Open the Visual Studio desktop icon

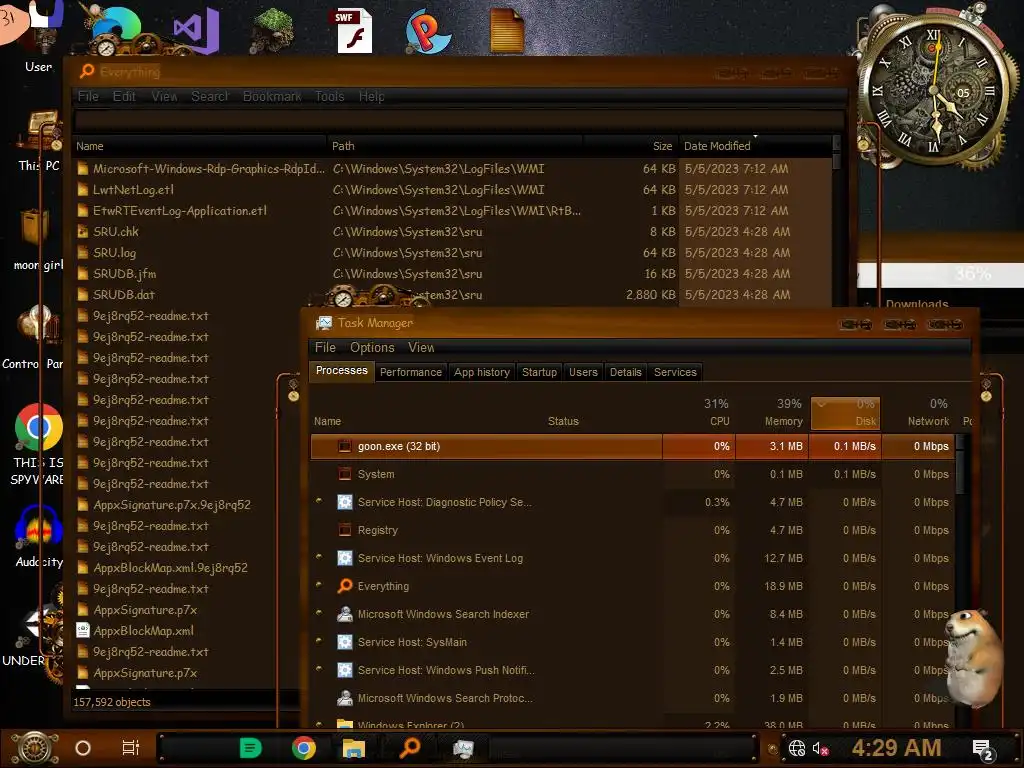tap(196, 30)
